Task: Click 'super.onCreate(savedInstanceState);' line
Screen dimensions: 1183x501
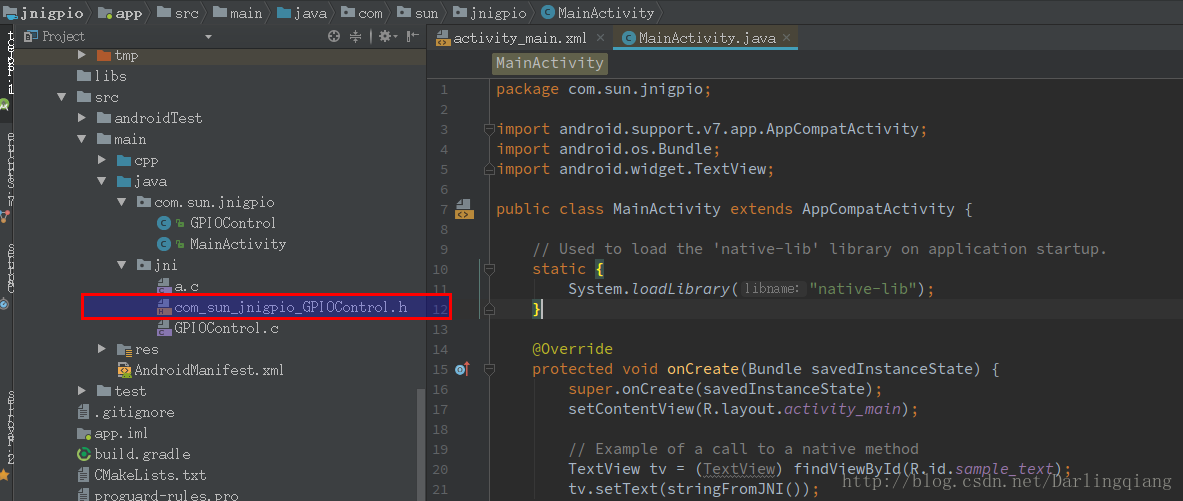Action: click(725, 389)
